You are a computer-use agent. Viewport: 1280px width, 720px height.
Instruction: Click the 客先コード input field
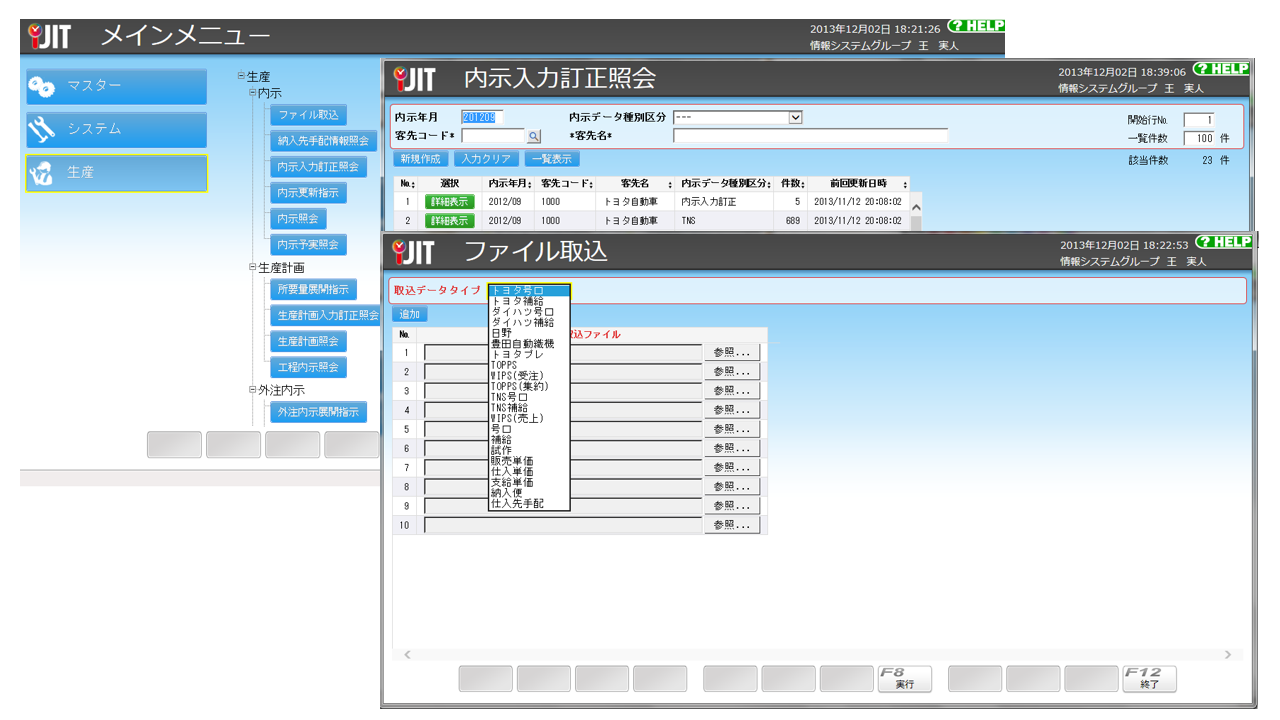[493, 136]
